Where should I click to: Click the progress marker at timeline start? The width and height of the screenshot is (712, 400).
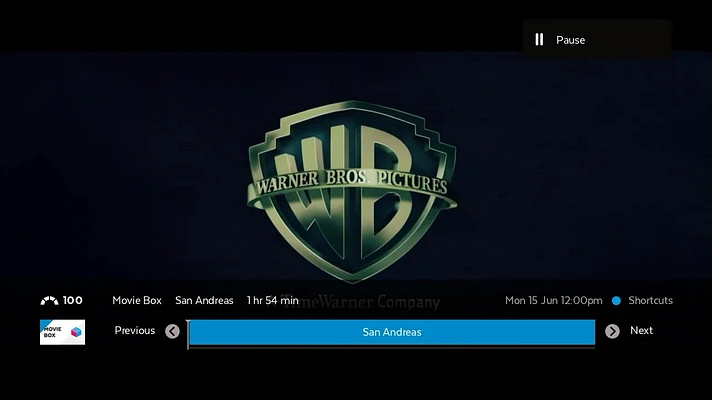click(x=188, y=335)
